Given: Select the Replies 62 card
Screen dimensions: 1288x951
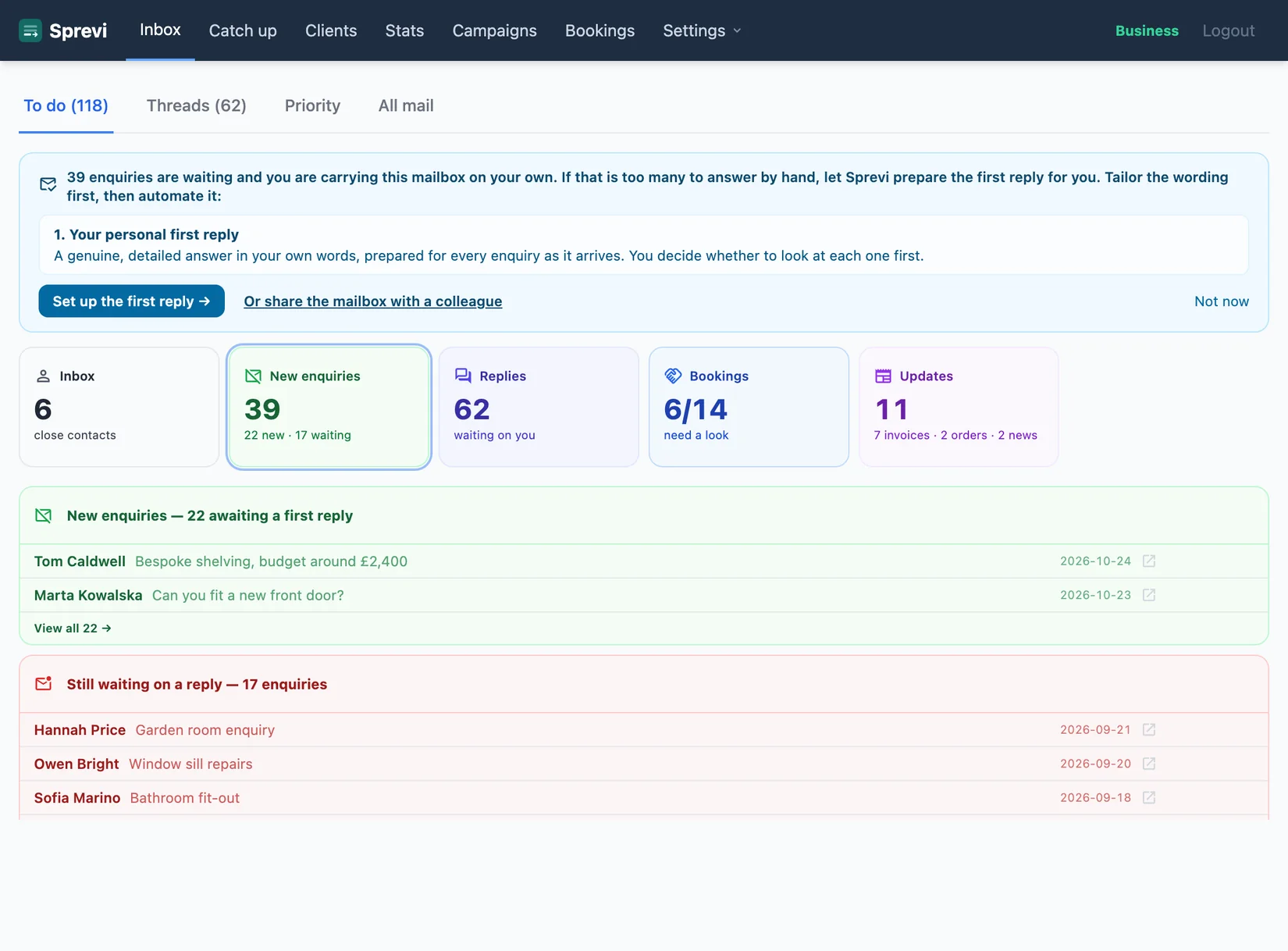Looking at the screenshot, I should click(539, 407).
